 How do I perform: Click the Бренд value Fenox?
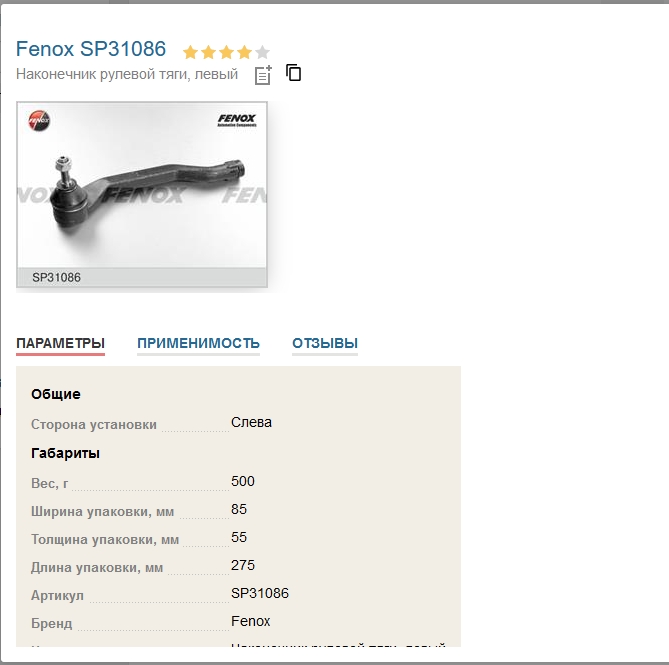click(x=250, y=621)
